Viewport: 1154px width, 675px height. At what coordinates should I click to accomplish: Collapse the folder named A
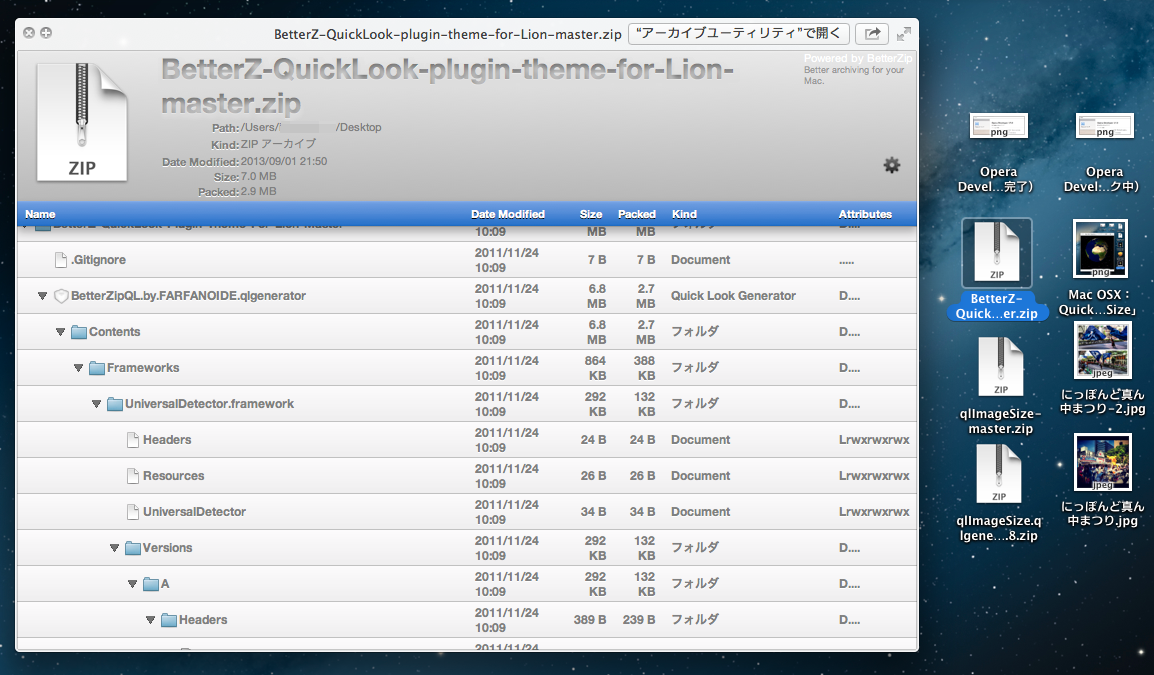click(132, 583)
